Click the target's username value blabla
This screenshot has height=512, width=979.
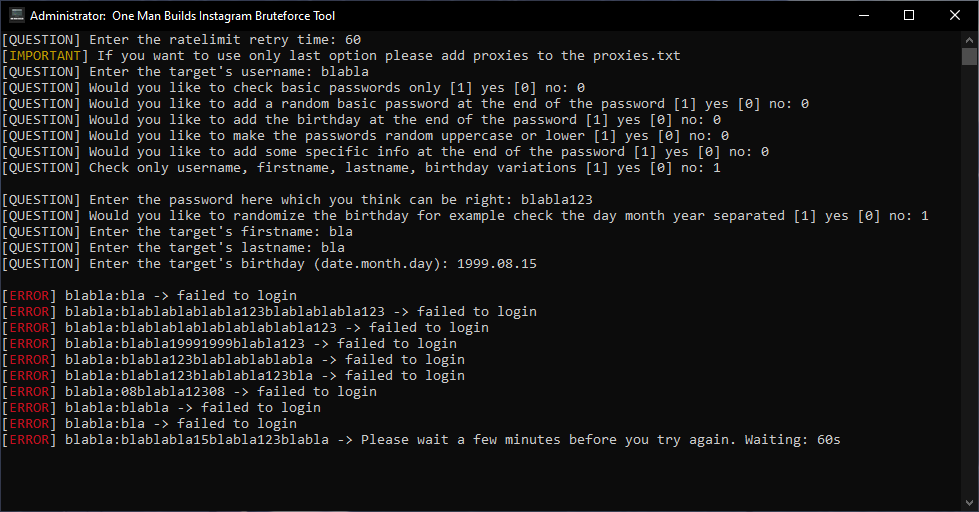point(345,72)
